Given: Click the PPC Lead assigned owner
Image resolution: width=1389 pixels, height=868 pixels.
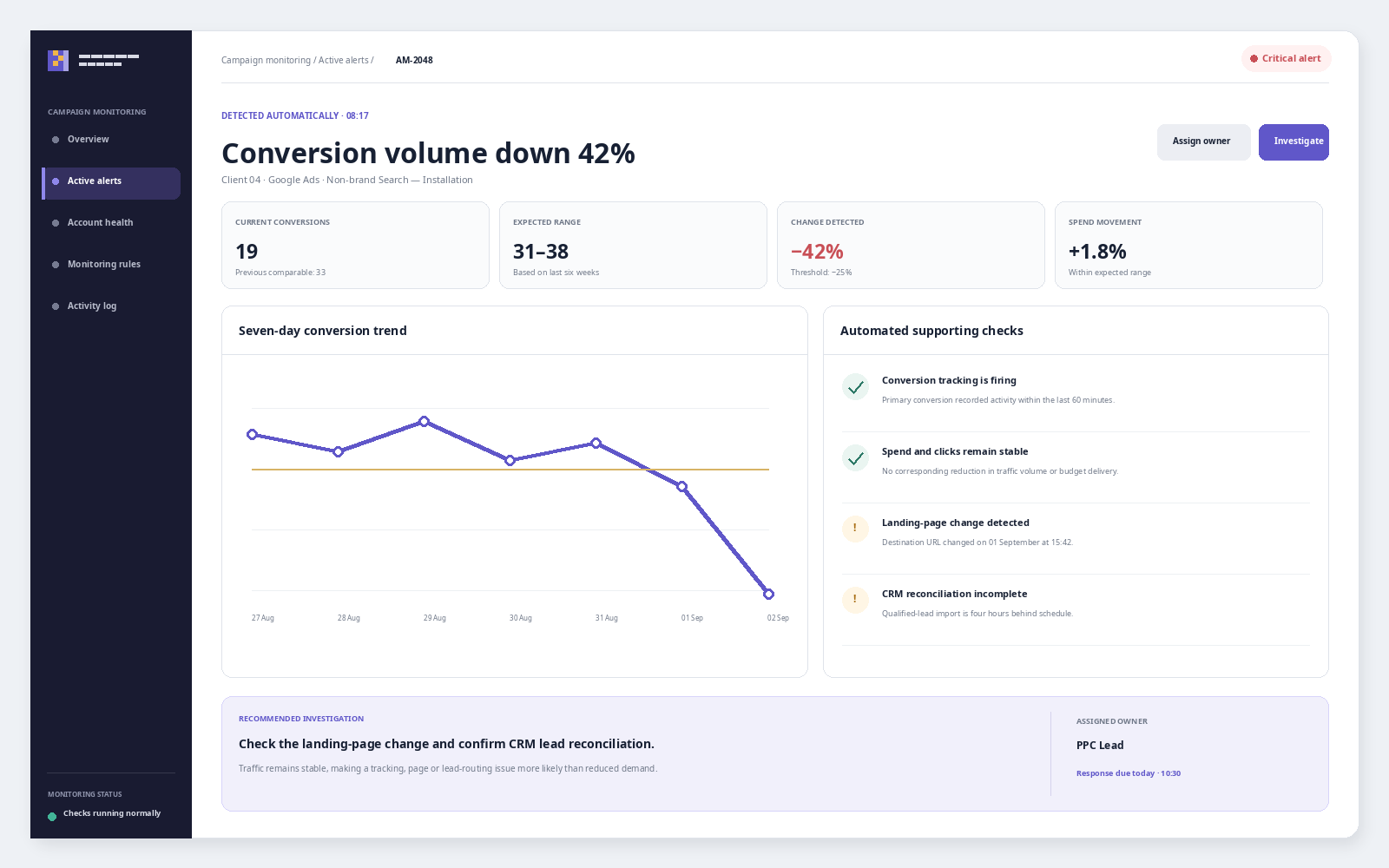Looking at the screenshot, I should coord(1100,746).
